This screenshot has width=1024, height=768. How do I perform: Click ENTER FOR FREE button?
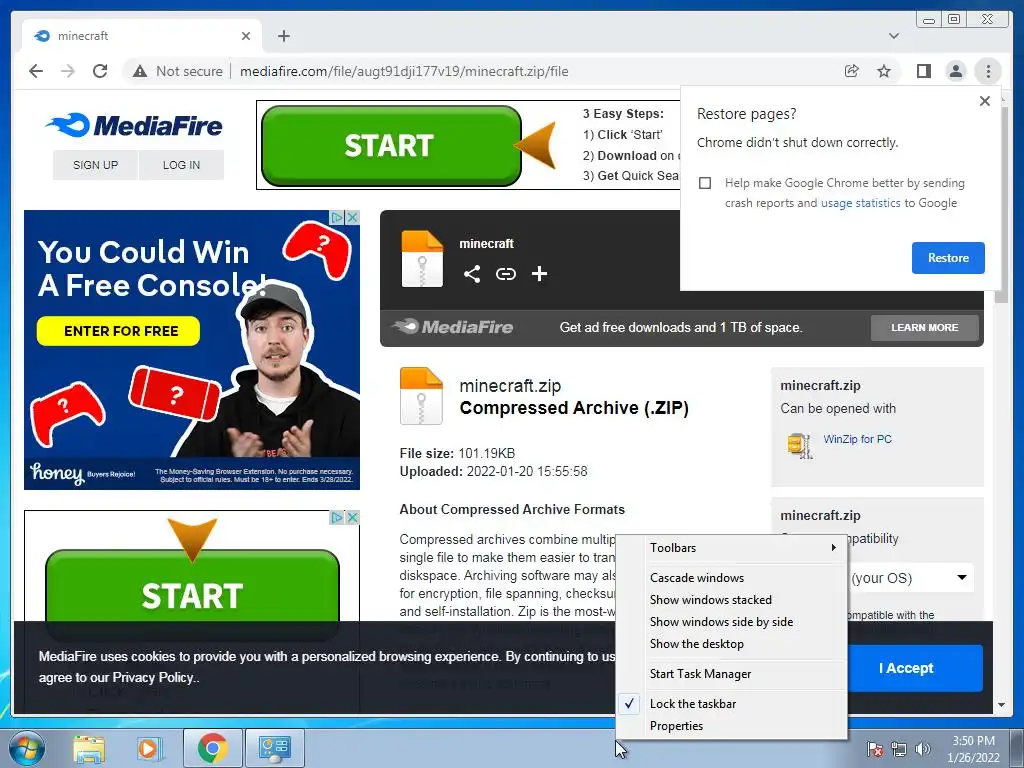pos(118,331)
